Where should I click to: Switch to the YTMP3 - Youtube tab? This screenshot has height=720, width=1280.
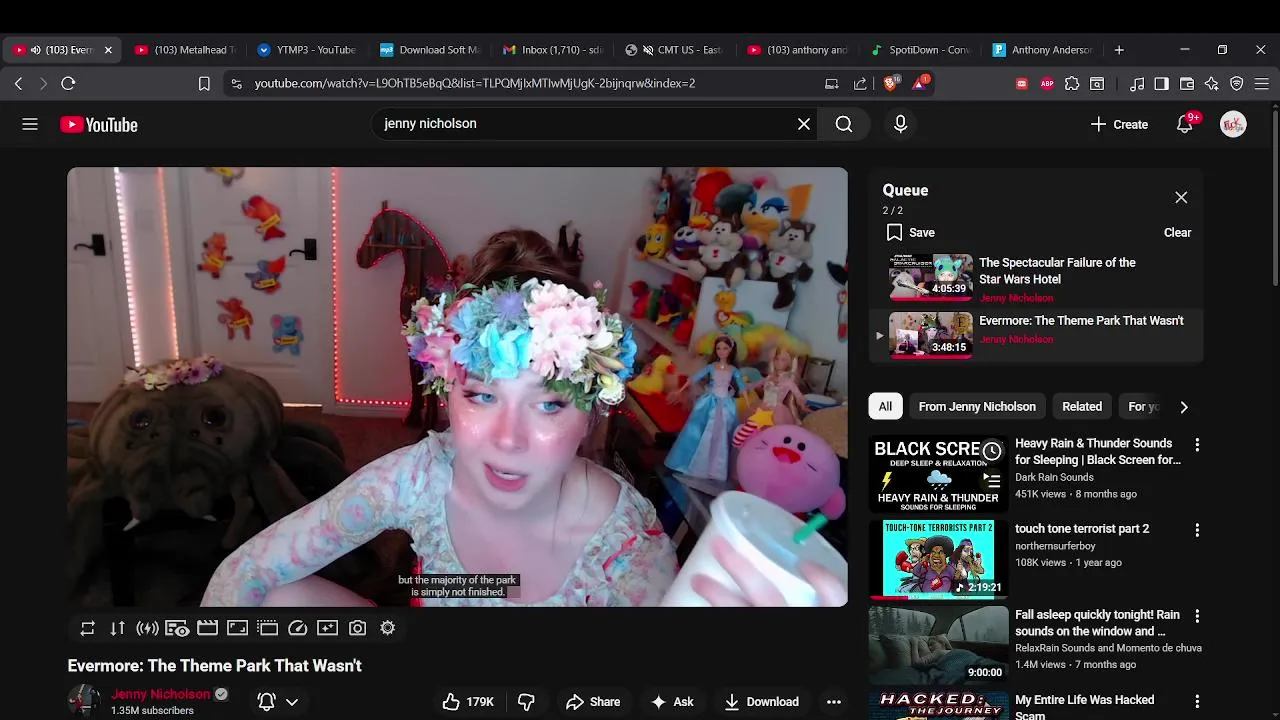pyautogui.click(x=307, y=50)
